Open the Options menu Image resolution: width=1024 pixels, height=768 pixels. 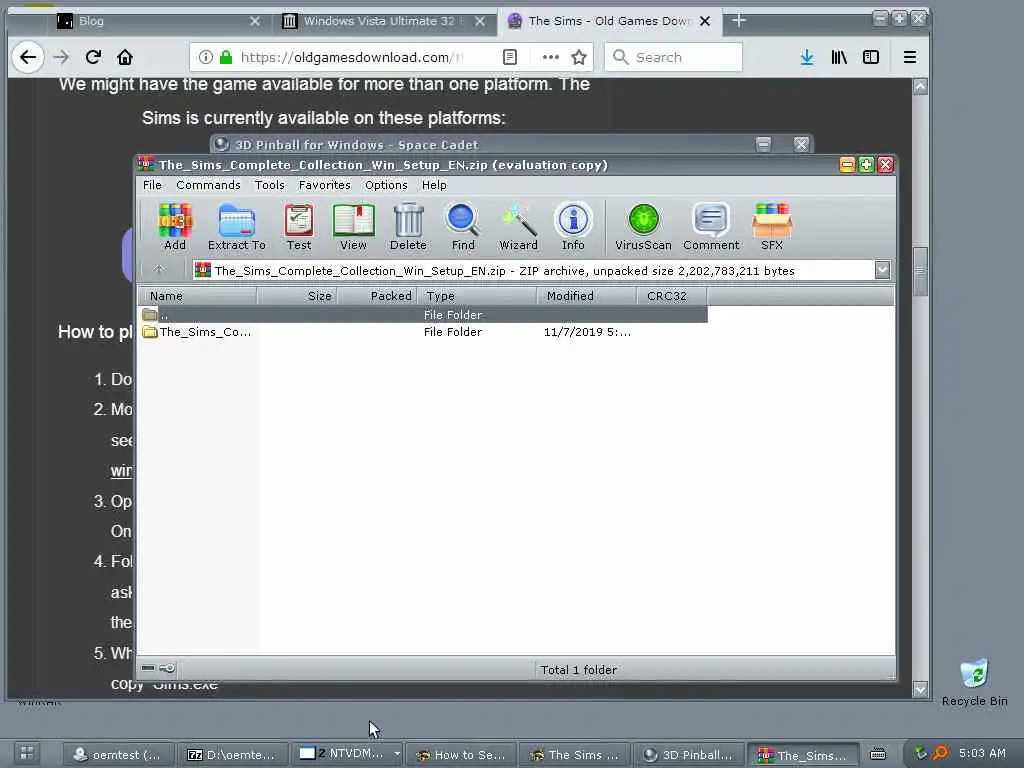pyautogui.click(x=386, y=185)
